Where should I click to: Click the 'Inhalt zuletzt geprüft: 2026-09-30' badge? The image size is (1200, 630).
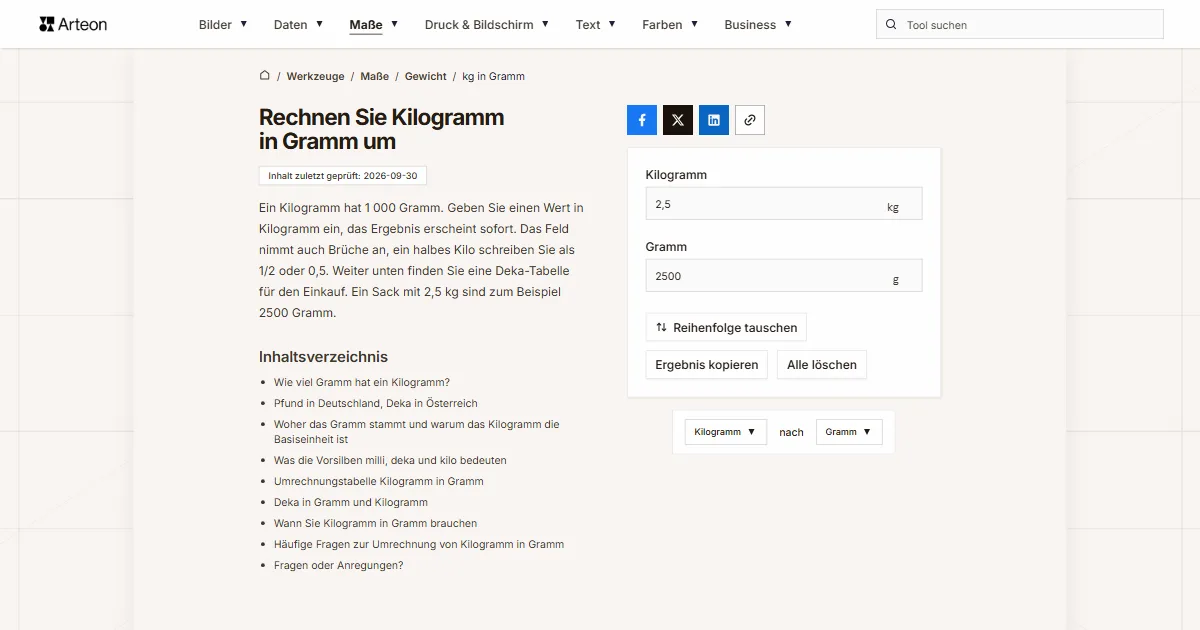(343, 176)
